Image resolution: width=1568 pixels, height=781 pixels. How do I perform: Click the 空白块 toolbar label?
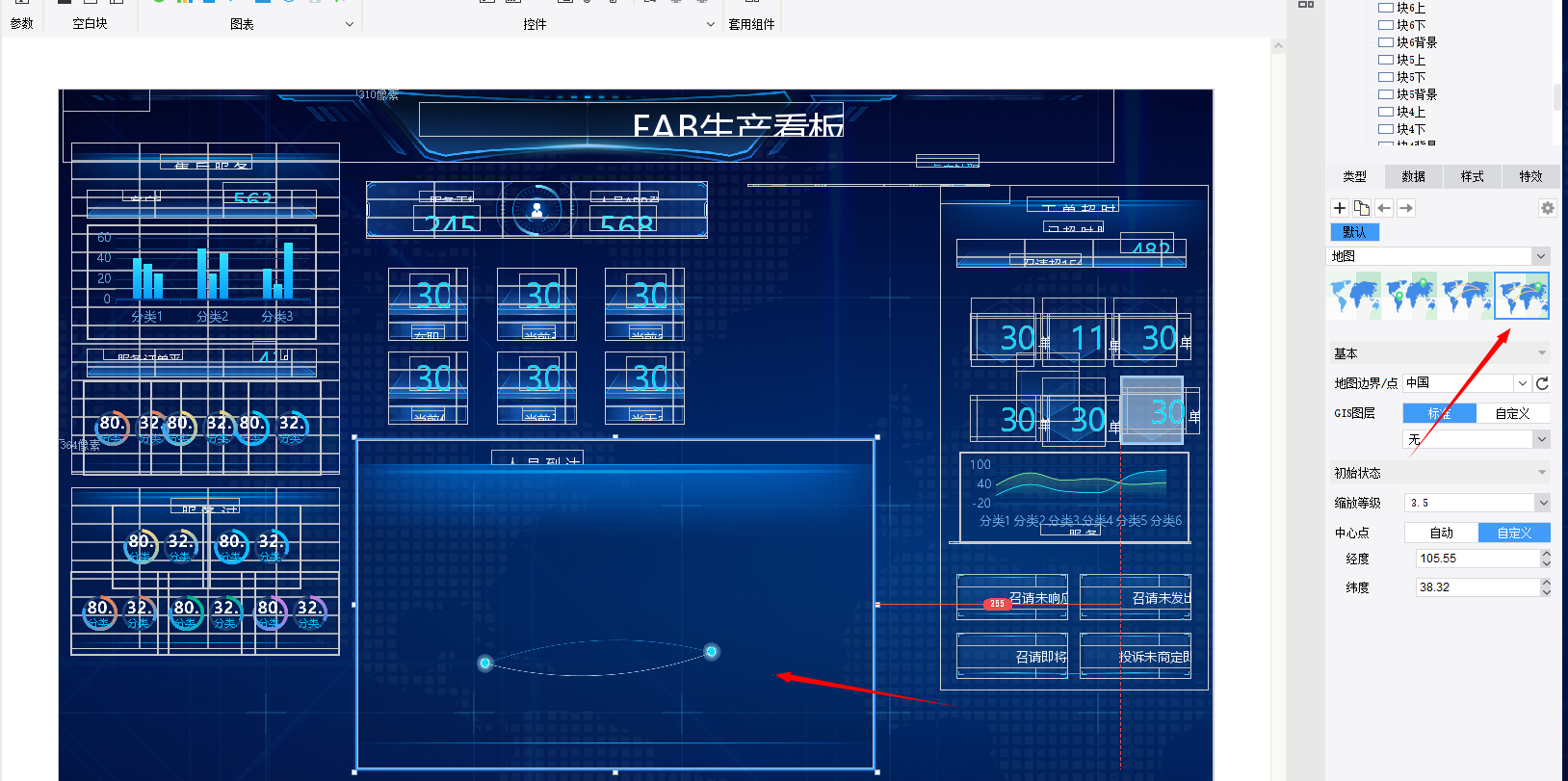[x=90, y=24]
